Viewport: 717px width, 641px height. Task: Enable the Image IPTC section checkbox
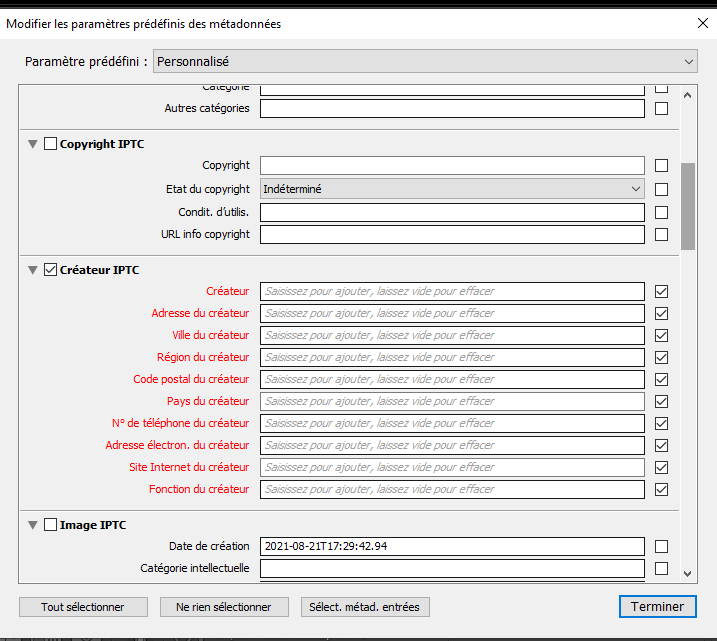click(x=50, y=524)
